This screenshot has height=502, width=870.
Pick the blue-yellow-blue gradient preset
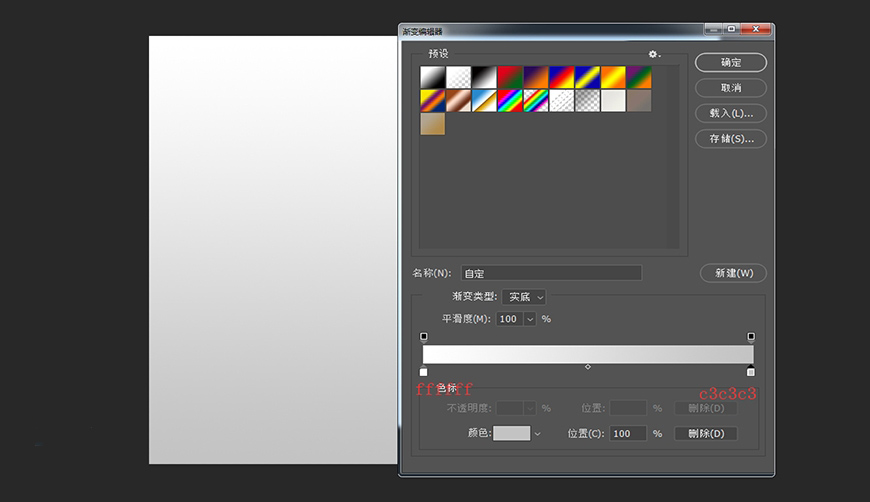tap(588, 78)
